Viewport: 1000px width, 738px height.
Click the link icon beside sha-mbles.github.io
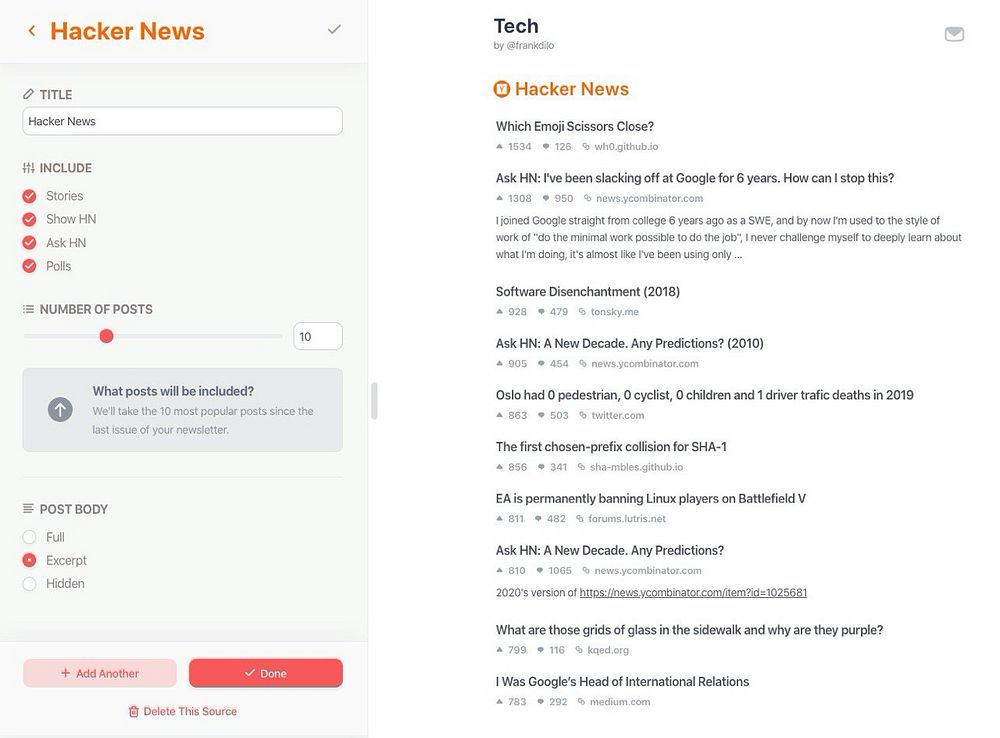coord(581,467)
